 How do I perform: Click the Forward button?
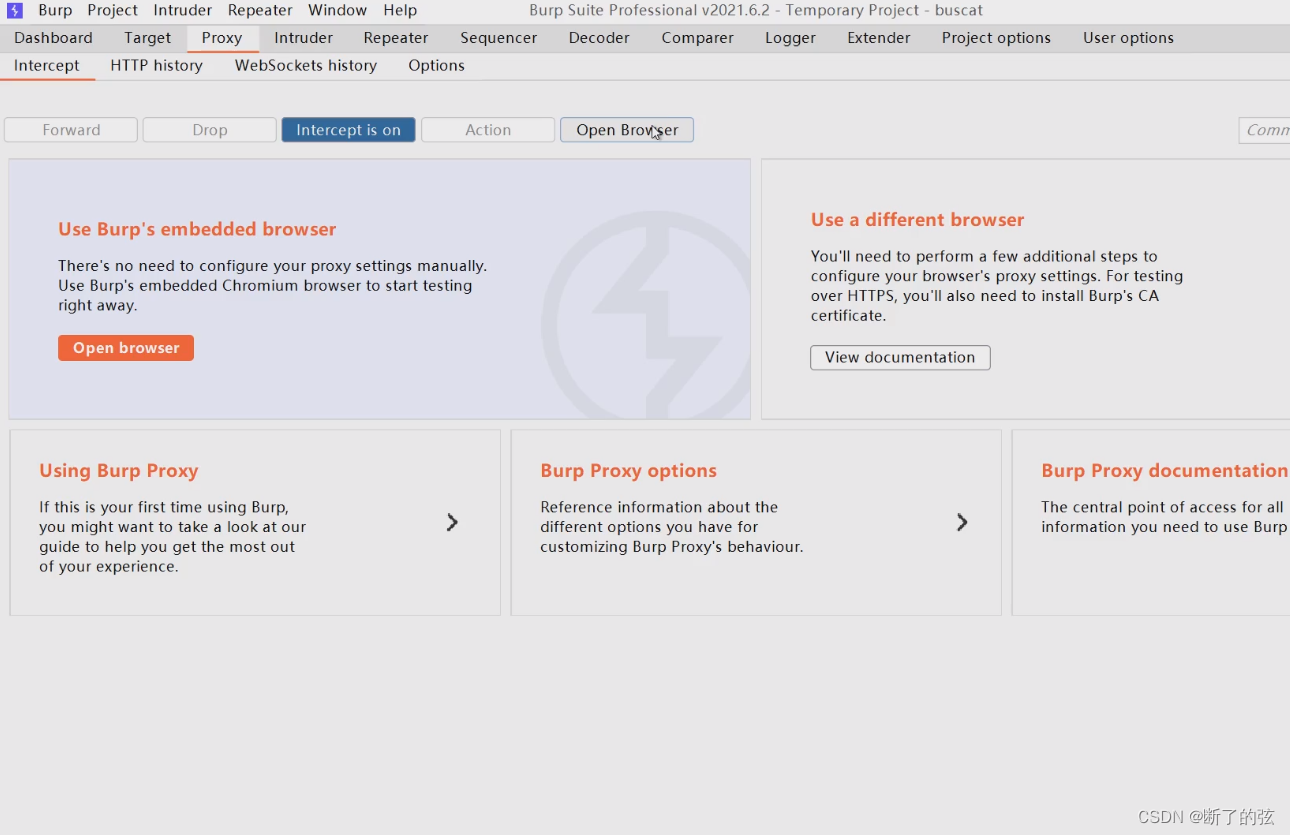coord(71,130)
